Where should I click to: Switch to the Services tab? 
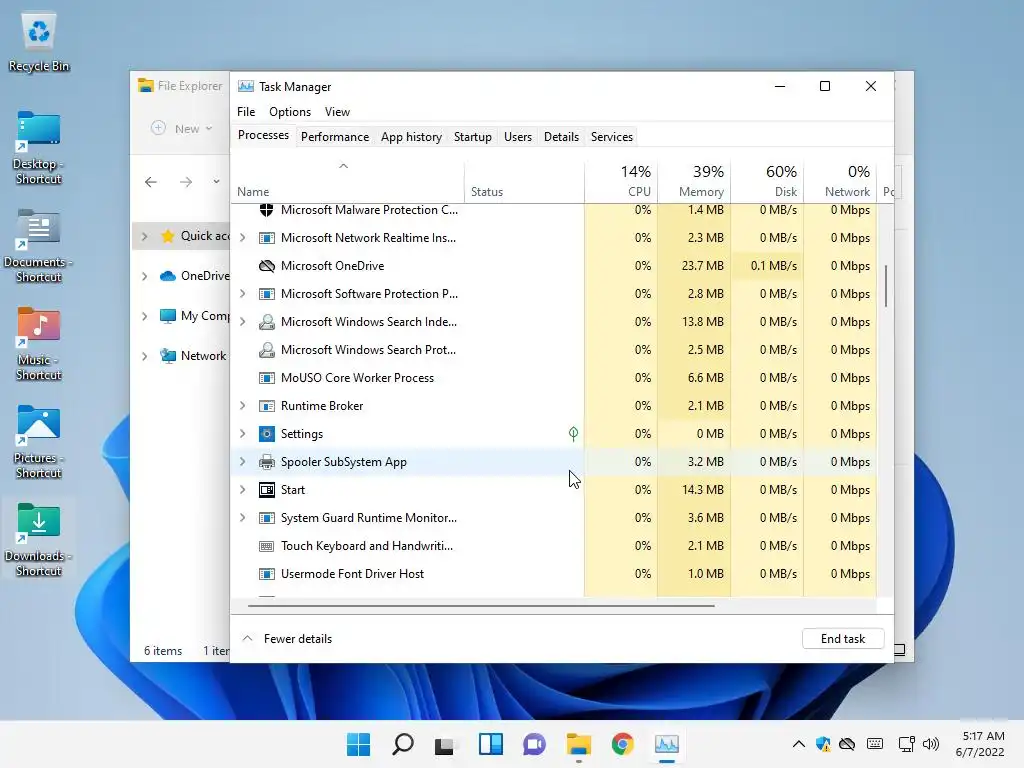click(612, 136)
